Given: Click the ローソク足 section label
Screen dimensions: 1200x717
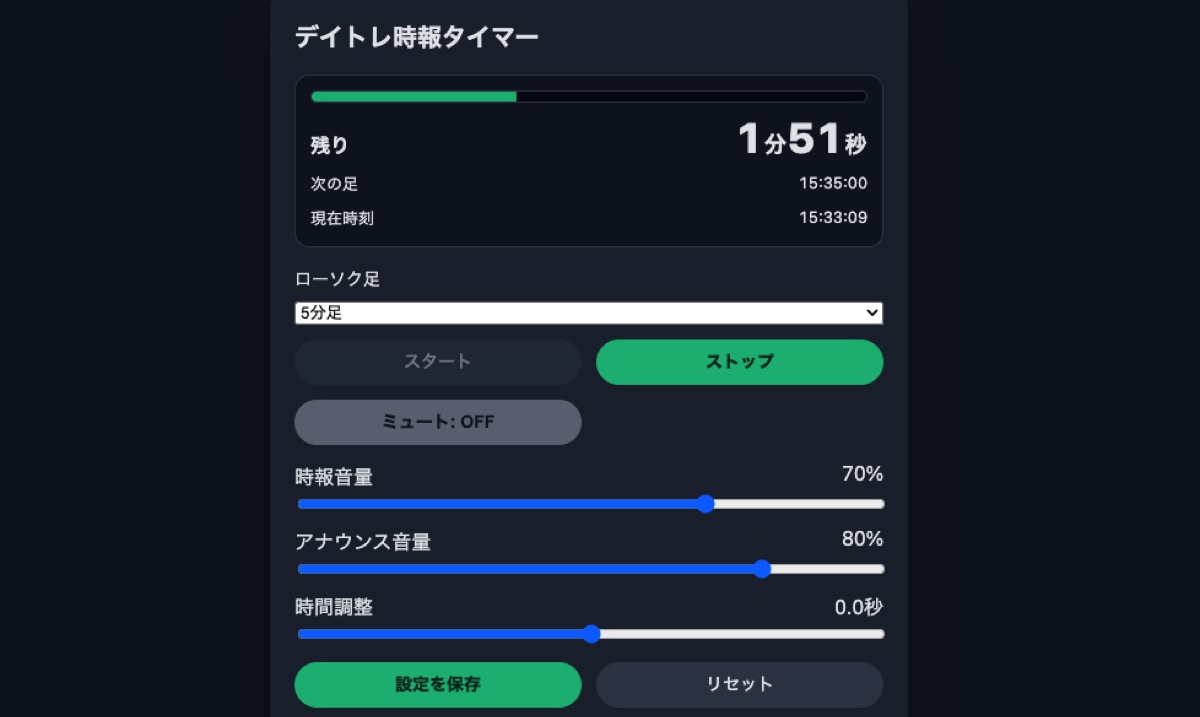Looking at the screenshot, I should [337, 279].
